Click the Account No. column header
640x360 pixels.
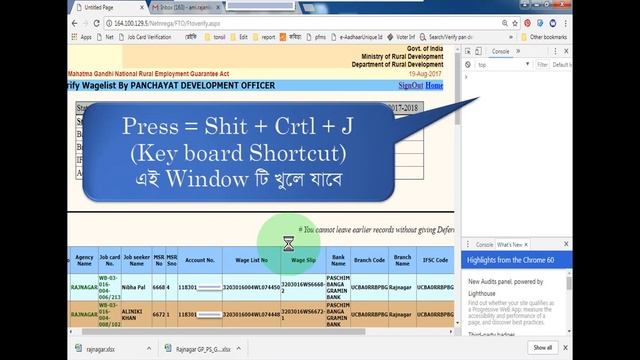[x=200, y=260]
